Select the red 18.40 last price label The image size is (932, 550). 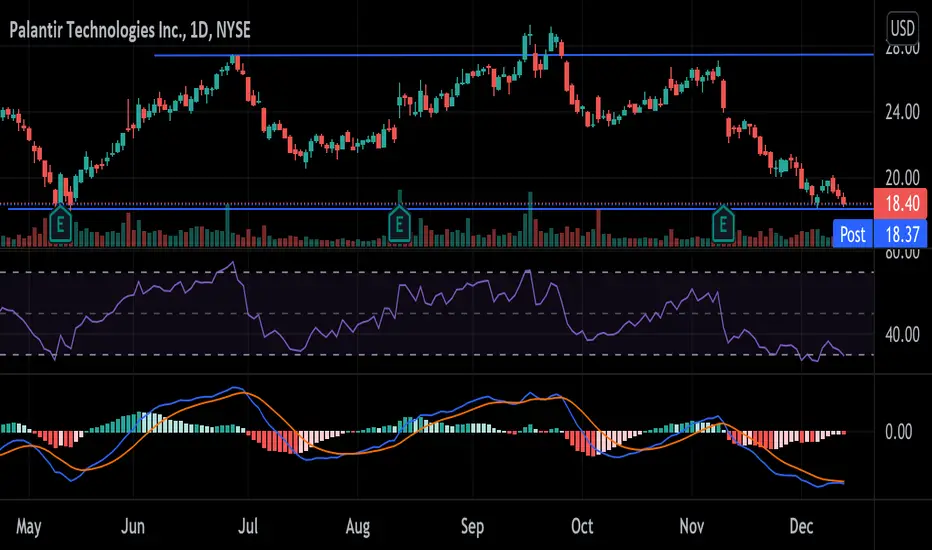point(900,203)
